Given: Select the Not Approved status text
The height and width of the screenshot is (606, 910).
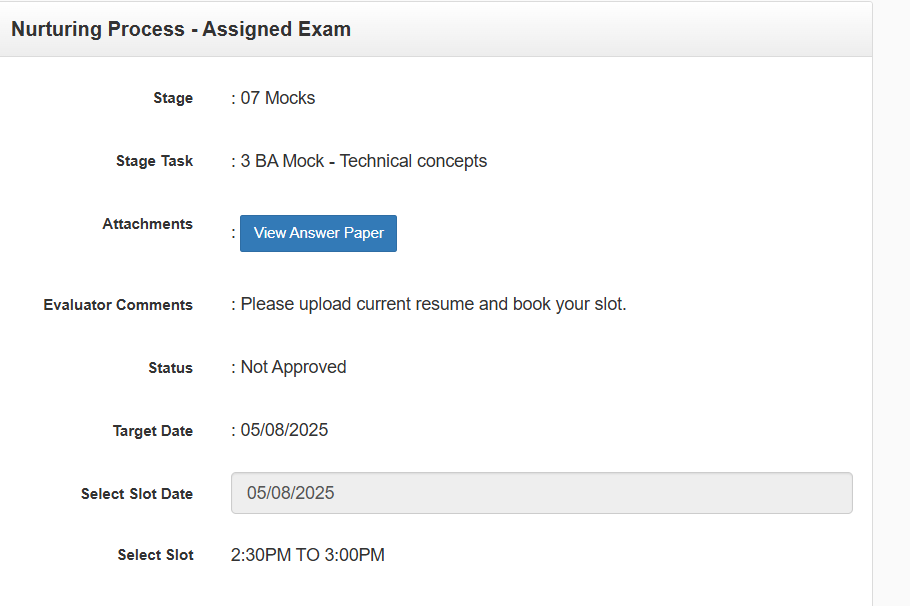Looking at the screenshot, I should point(293,367).
